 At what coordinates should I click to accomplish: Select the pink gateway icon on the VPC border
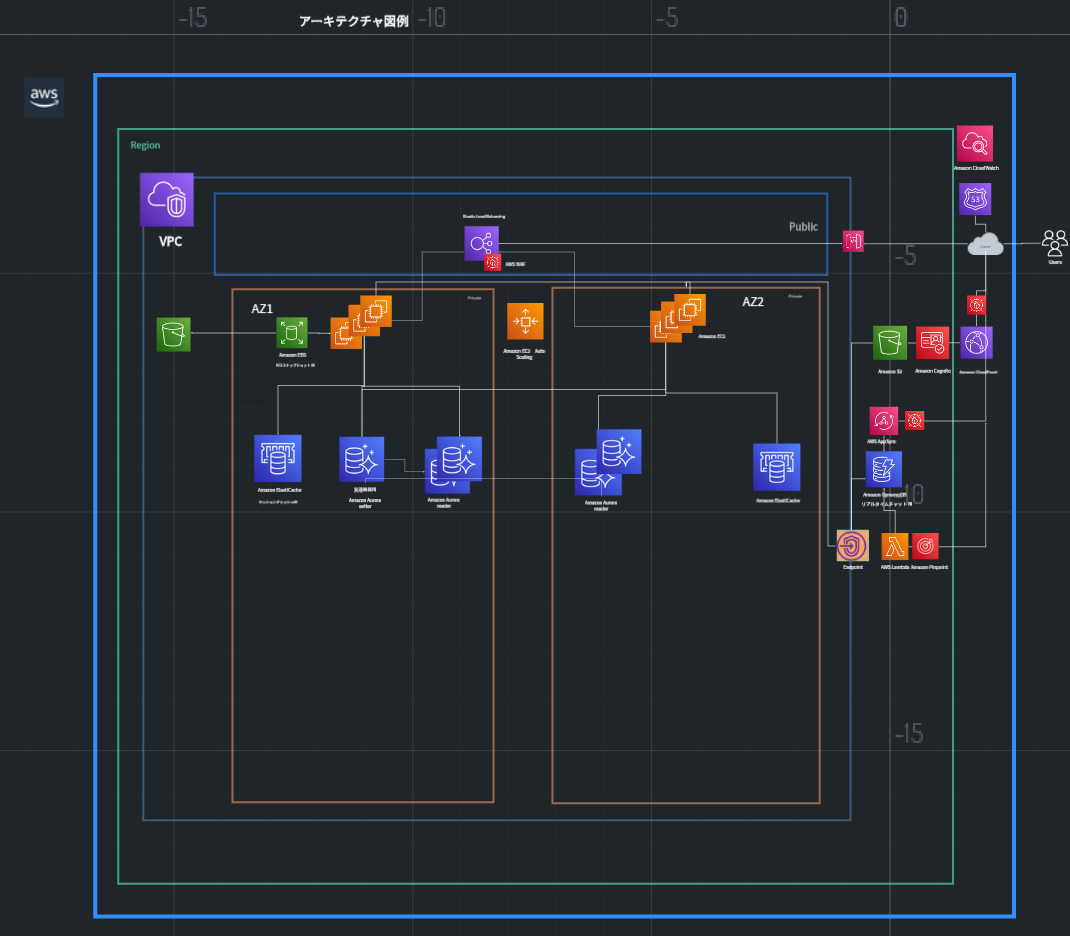pos(853,241)
